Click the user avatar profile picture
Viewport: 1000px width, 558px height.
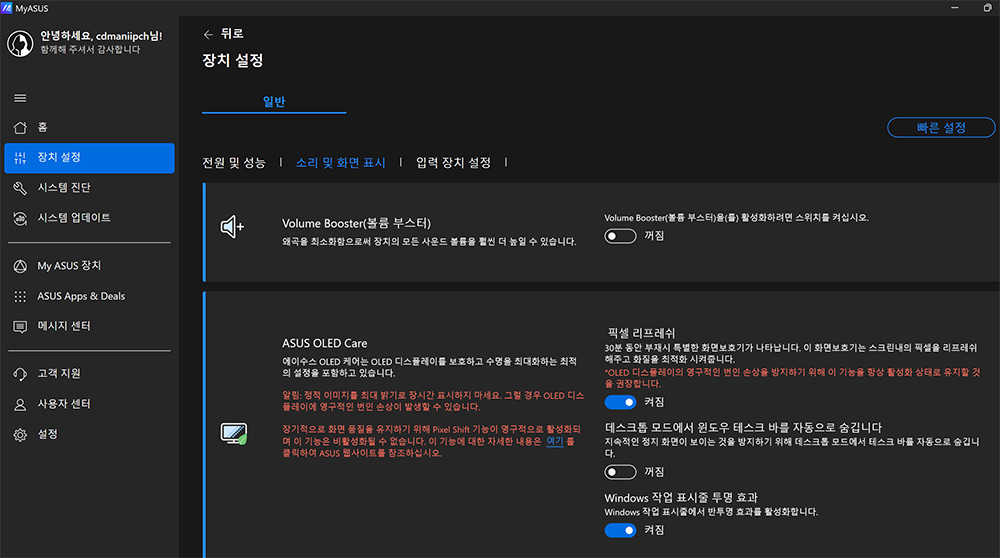coord(20,43)
